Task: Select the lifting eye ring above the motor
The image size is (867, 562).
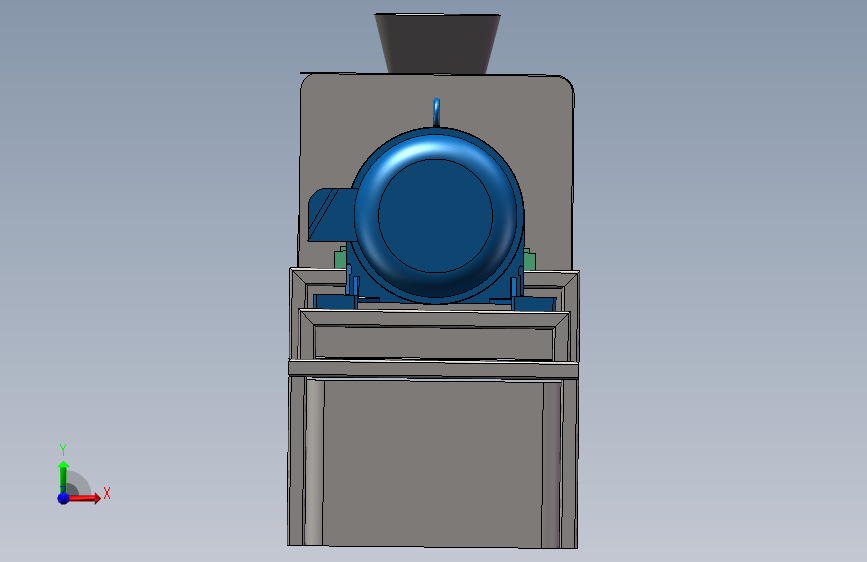Action: coord(436,112)
